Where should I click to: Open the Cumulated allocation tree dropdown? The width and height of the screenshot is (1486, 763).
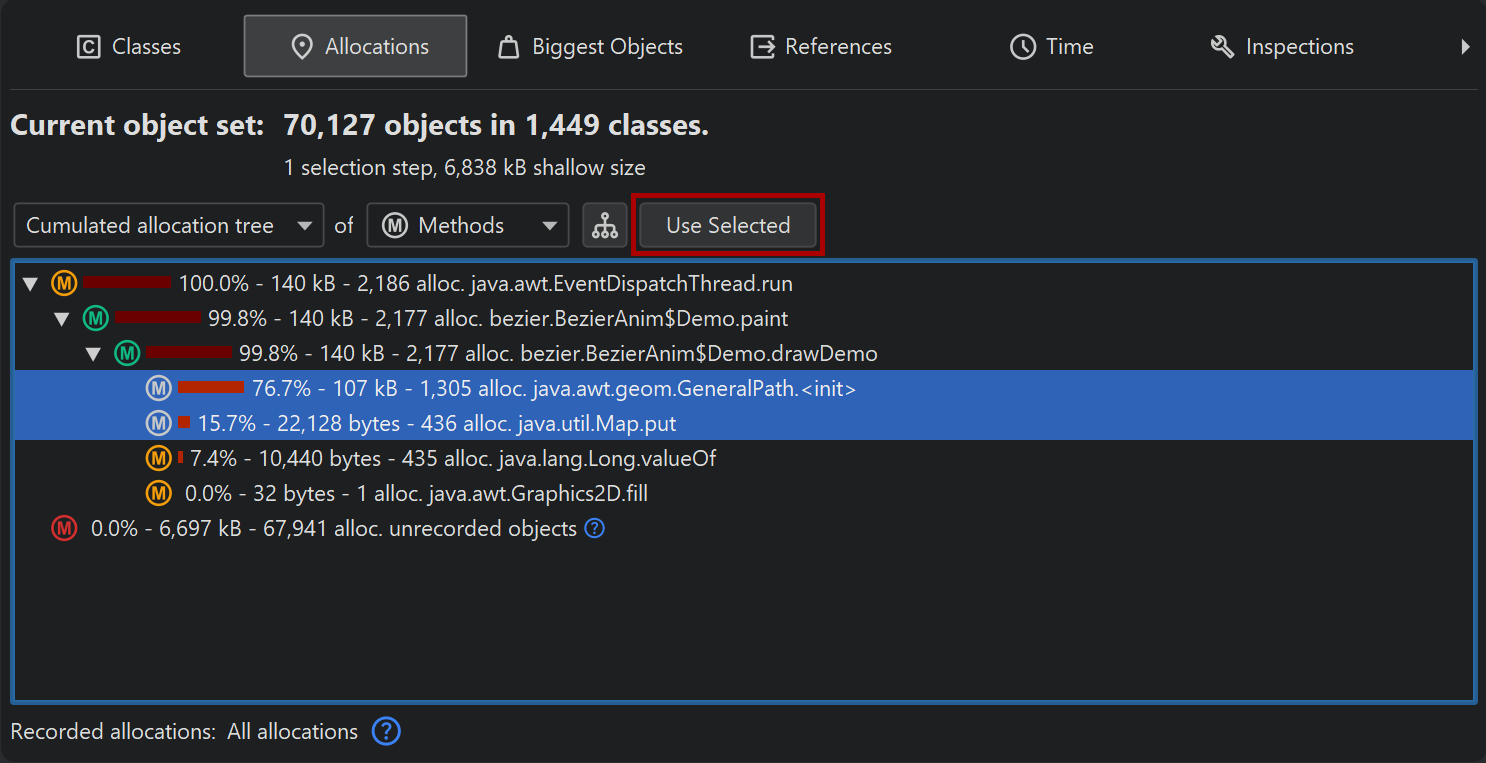pos(168,226)
